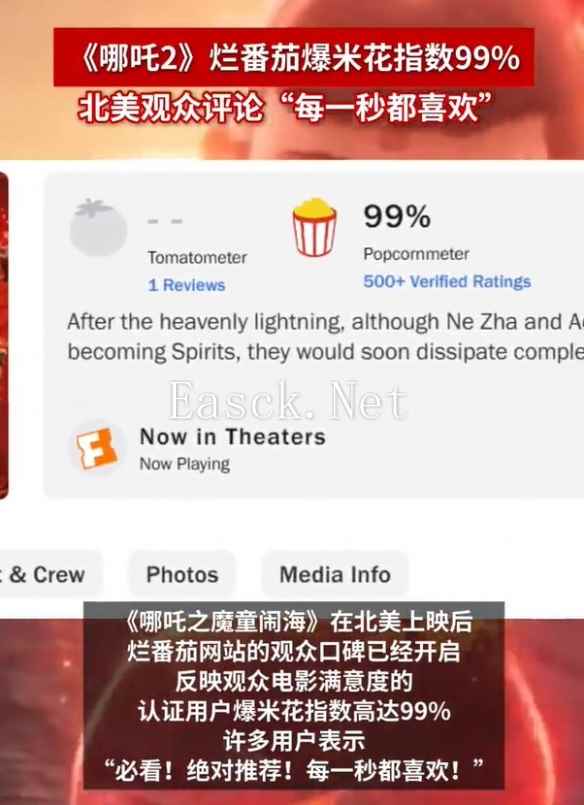584x805 pixels.
Task: Click the Tomatometer label text
Action: tap(197, 257)
